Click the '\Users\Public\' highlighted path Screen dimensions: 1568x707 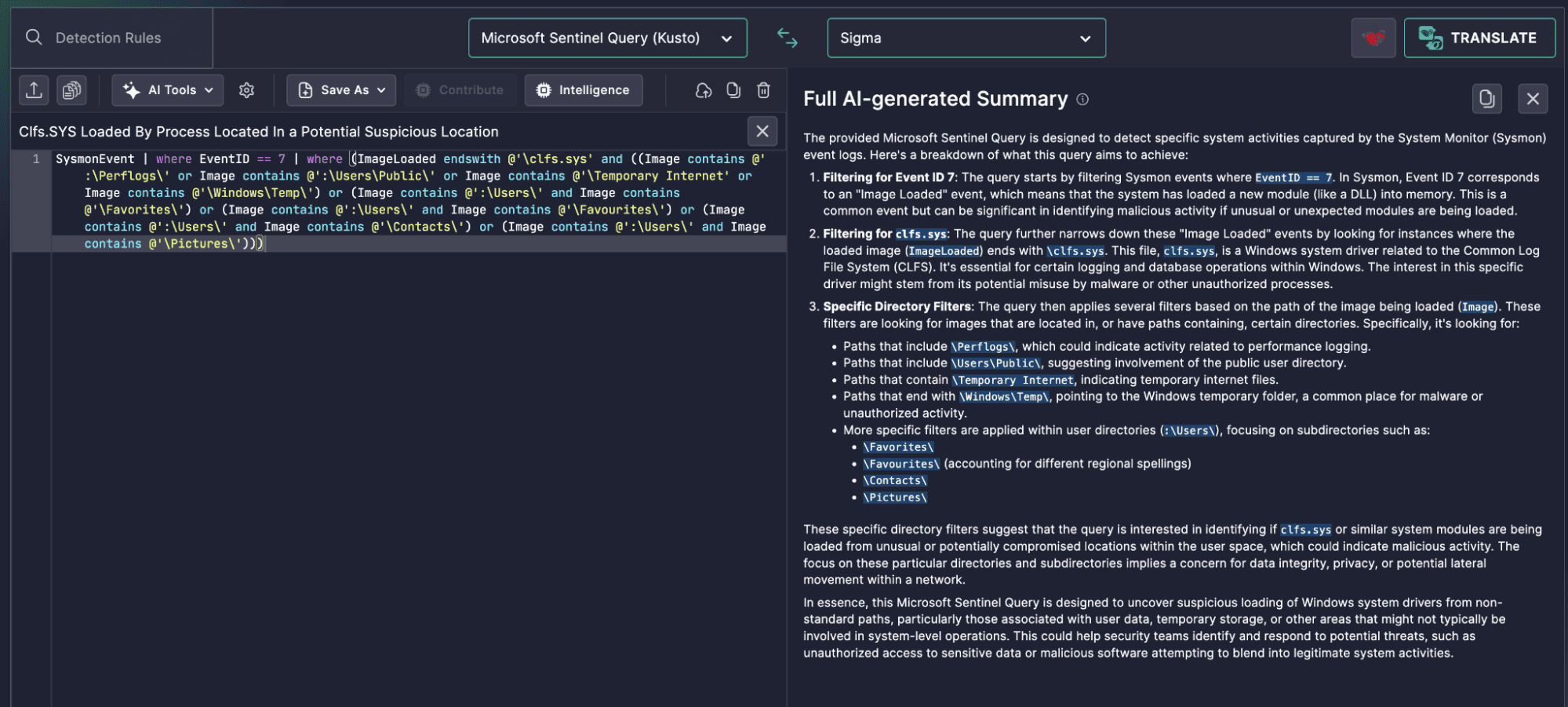pyautogui.click(x=996, y=363)
